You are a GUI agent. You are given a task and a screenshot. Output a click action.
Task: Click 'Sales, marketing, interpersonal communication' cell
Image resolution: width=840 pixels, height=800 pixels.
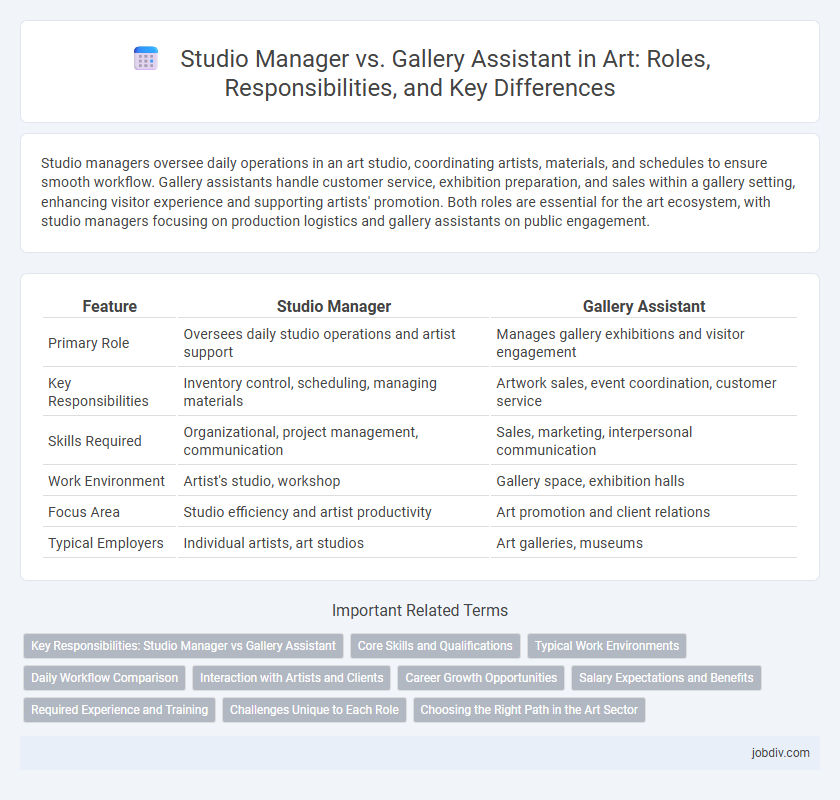643,441
